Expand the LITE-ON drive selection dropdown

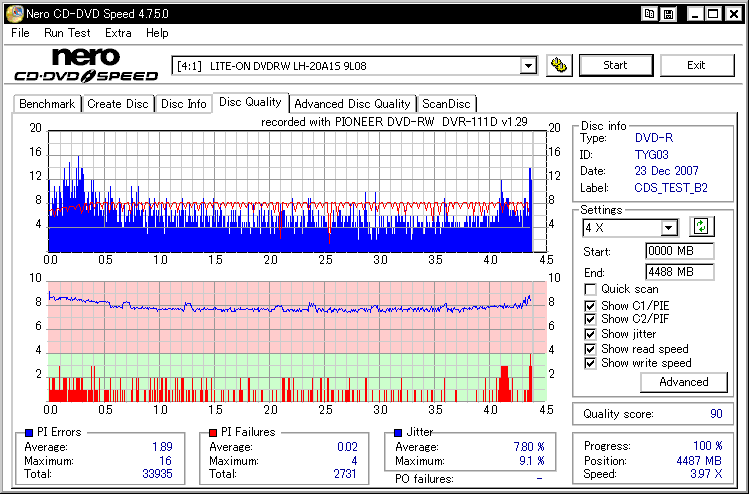point(528,66)
